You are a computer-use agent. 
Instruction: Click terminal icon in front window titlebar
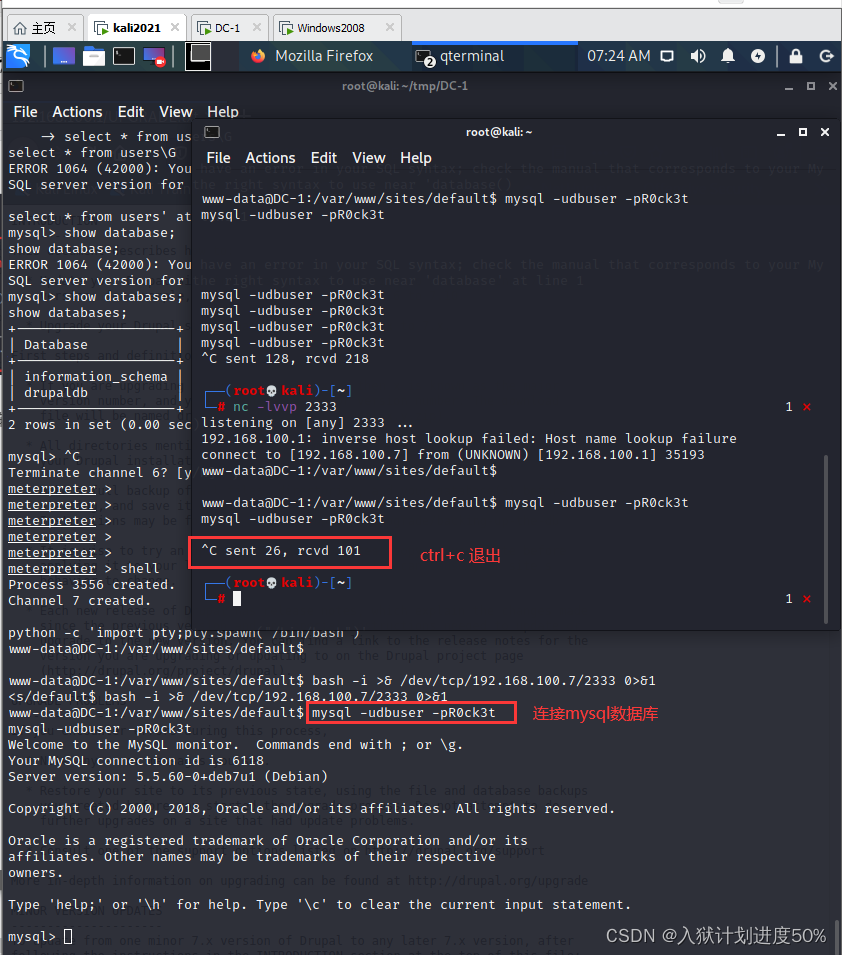click(x=212, y=132)
